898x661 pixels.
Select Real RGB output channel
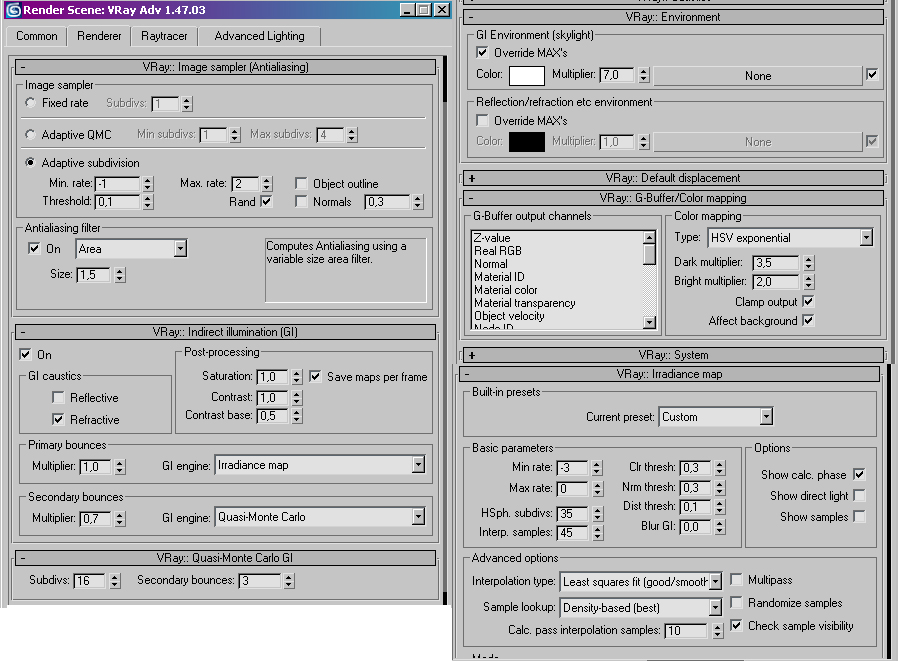point(498,251)
